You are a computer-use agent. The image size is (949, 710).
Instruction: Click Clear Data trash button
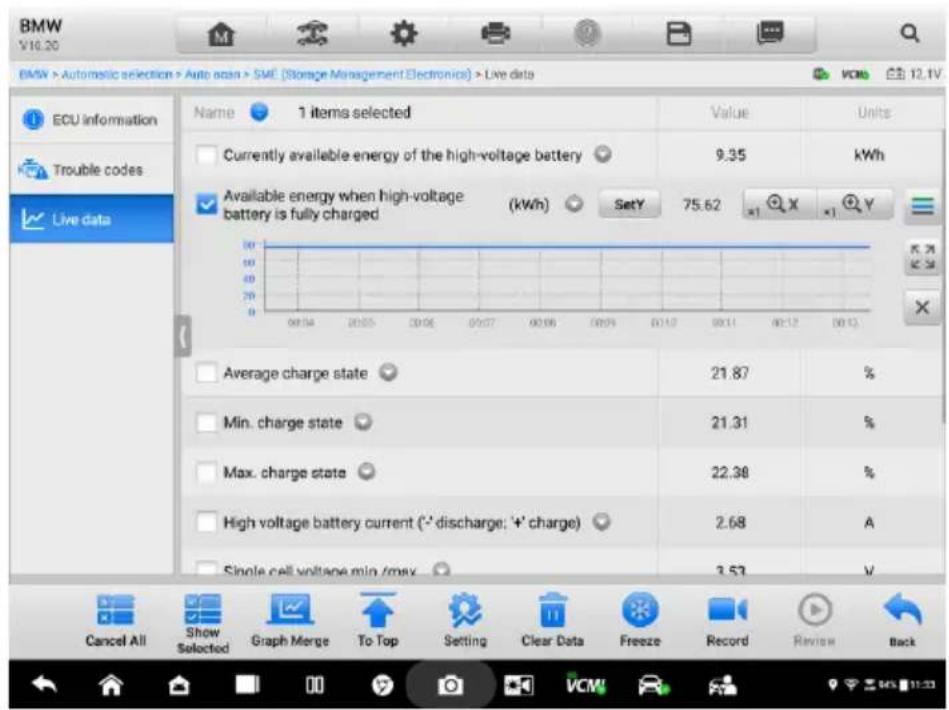[552, 620]
